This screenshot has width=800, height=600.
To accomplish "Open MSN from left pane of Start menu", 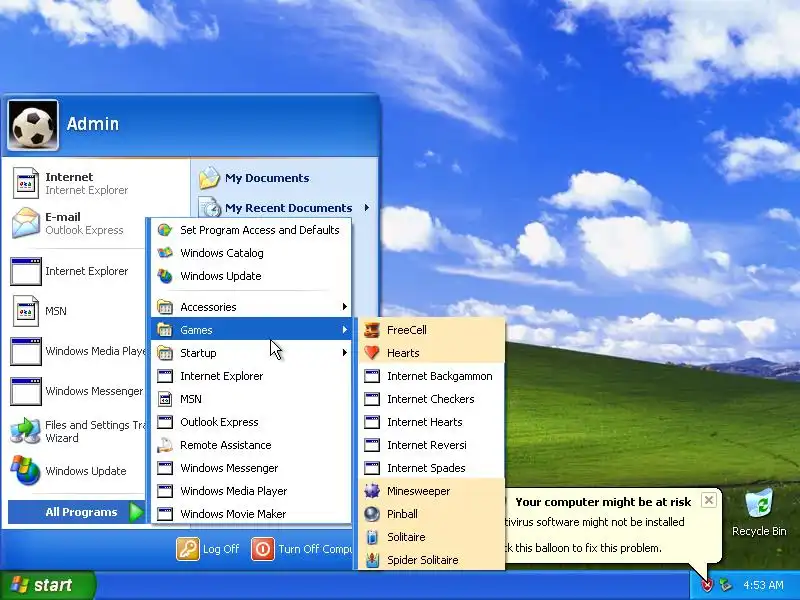I will [77, 311].
